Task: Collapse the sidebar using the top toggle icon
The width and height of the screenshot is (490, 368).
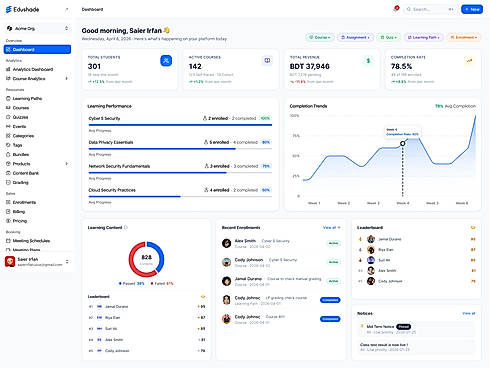Action: click(x=67, y=9)
